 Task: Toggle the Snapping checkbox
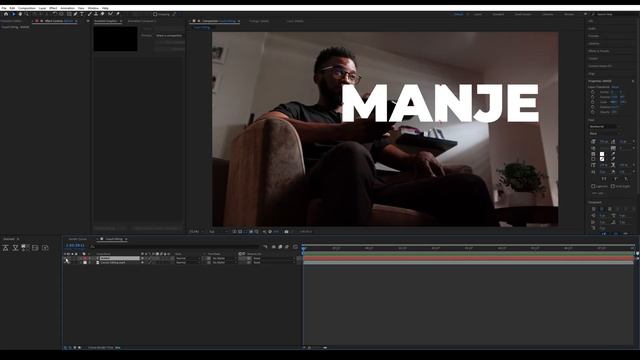[155, 14]
